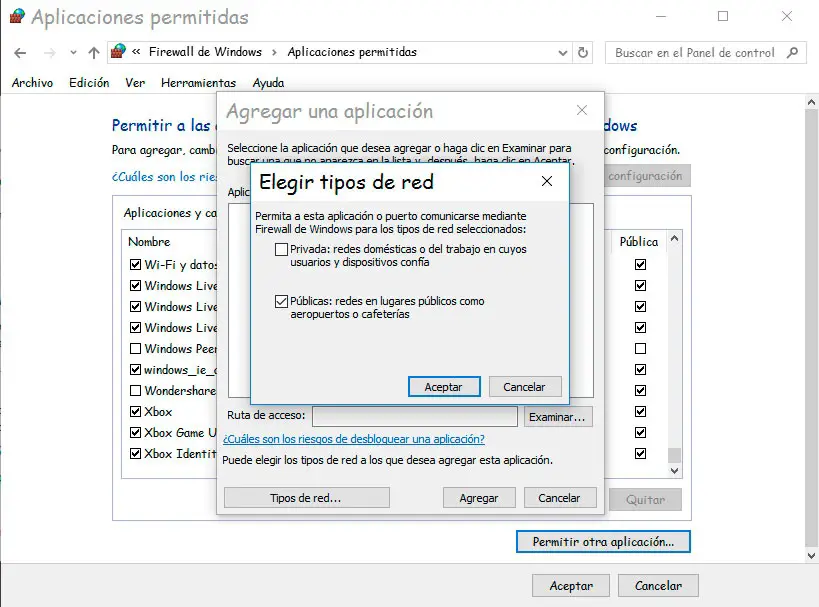
Task: Click Aceptar at the bottom of the window
Action: pos(571,586)
